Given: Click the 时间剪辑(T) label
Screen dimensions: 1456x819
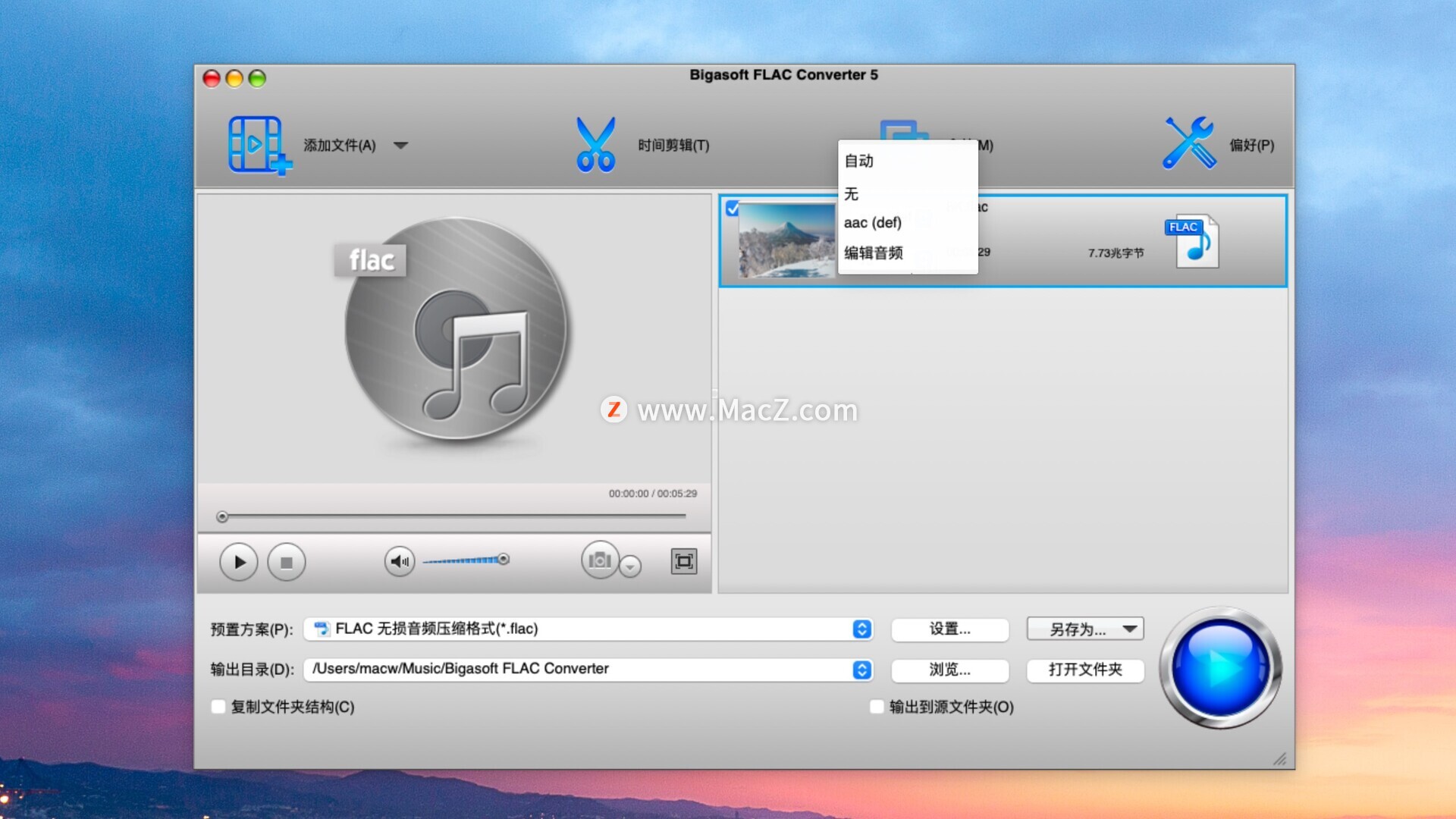Looking at the screenshot, I should click(x=673, y=145).
